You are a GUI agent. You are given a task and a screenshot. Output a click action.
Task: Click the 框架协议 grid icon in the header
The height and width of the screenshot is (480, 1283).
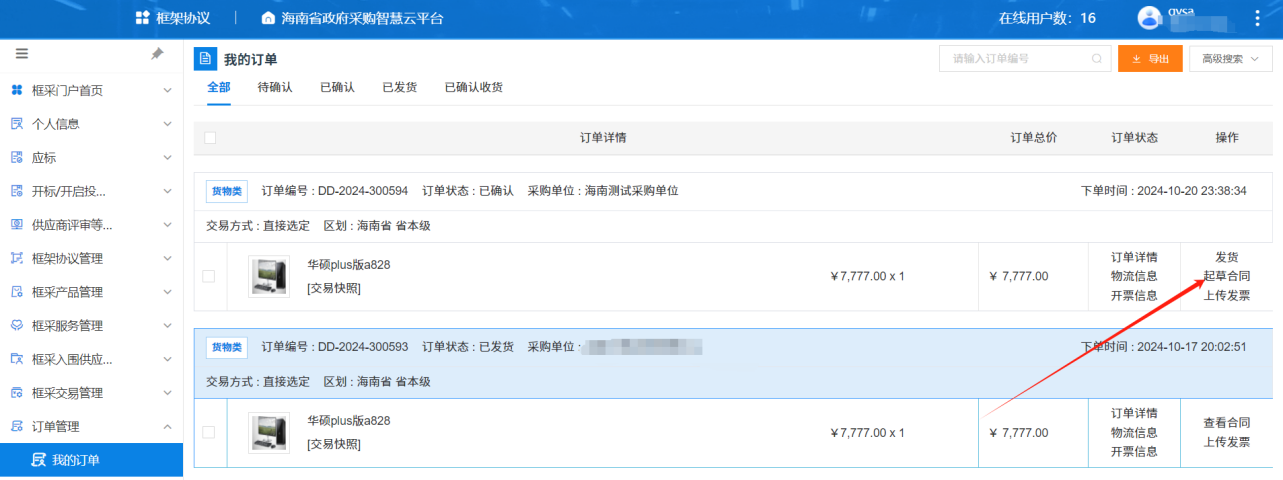click(x=142, y=18)
